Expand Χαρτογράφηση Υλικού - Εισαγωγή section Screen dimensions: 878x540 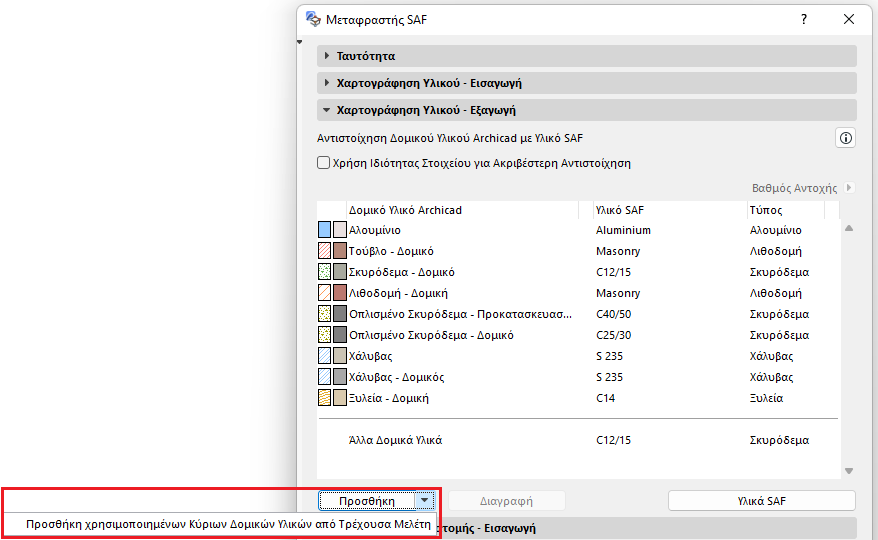(327, 83)
